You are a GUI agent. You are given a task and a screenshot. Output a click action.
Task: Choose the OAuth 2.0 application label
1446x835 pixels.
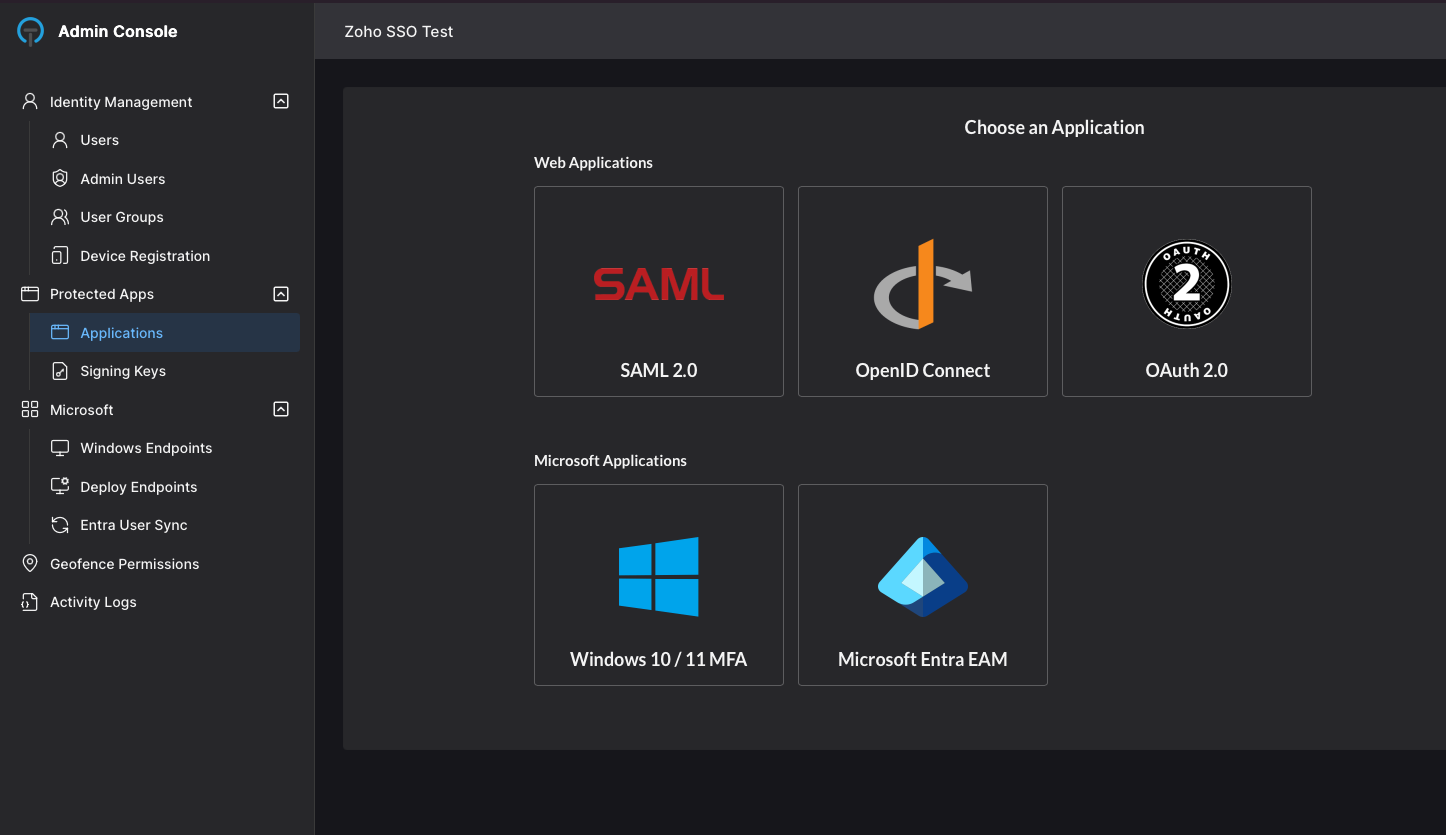(1187, 370)
